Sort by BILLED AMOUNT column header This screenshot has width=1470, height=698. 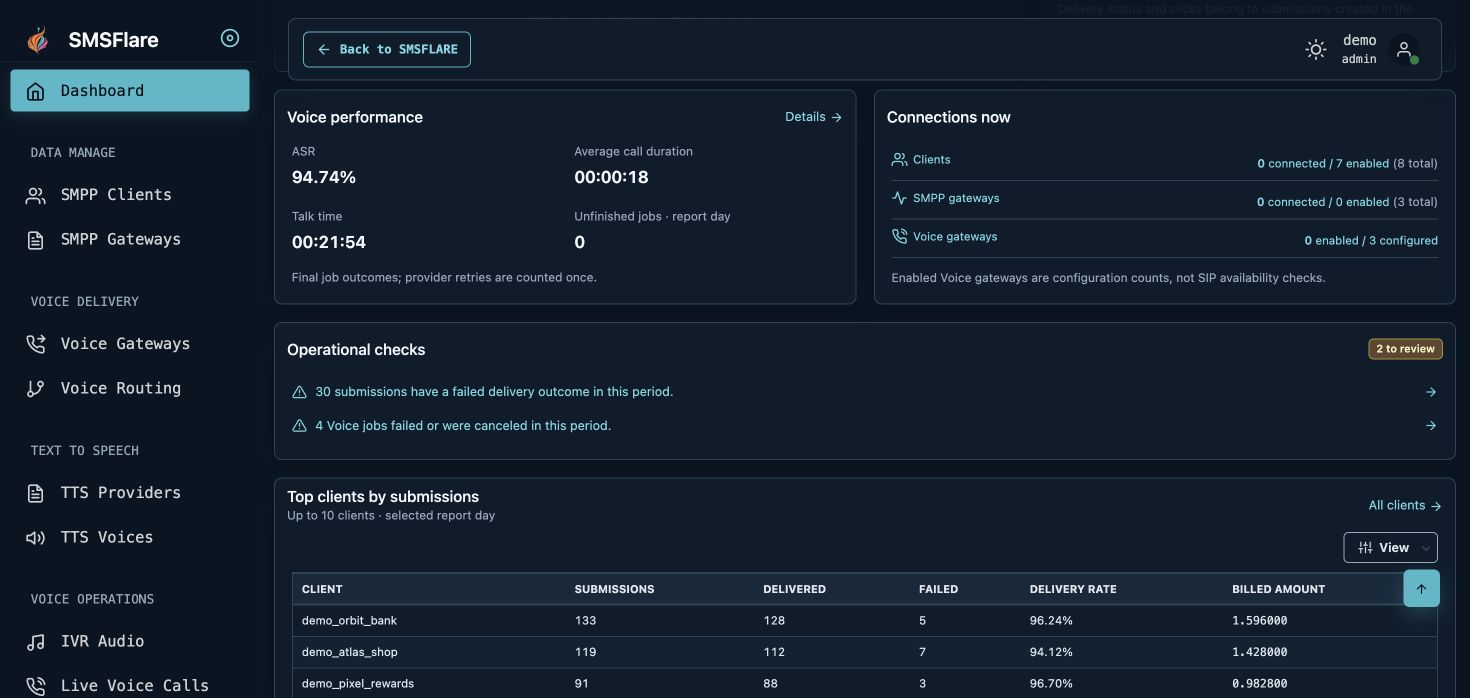(1278, 589)
